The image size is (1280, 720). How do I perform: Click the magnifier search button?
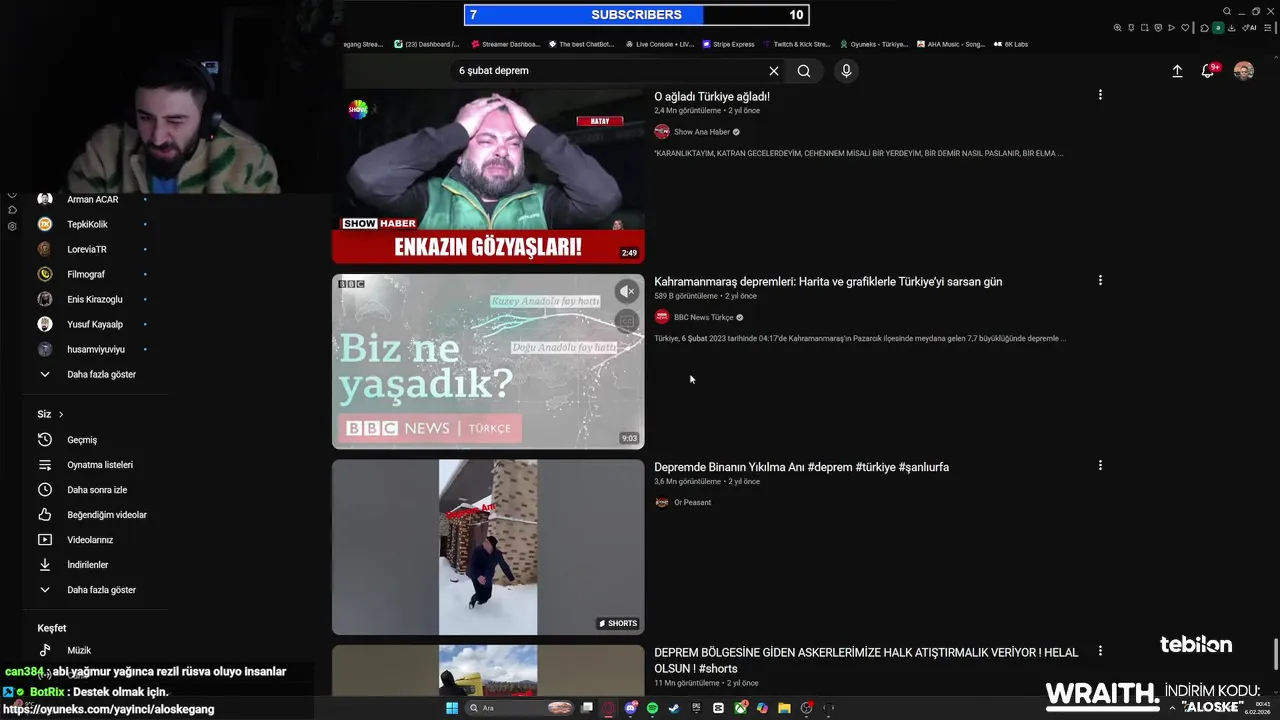tap(804, 71)
